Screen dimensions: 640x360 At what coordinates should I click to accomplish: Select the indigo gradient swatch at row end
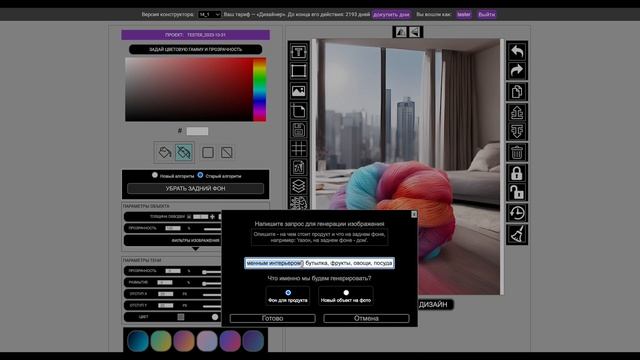tap(253, 341)
